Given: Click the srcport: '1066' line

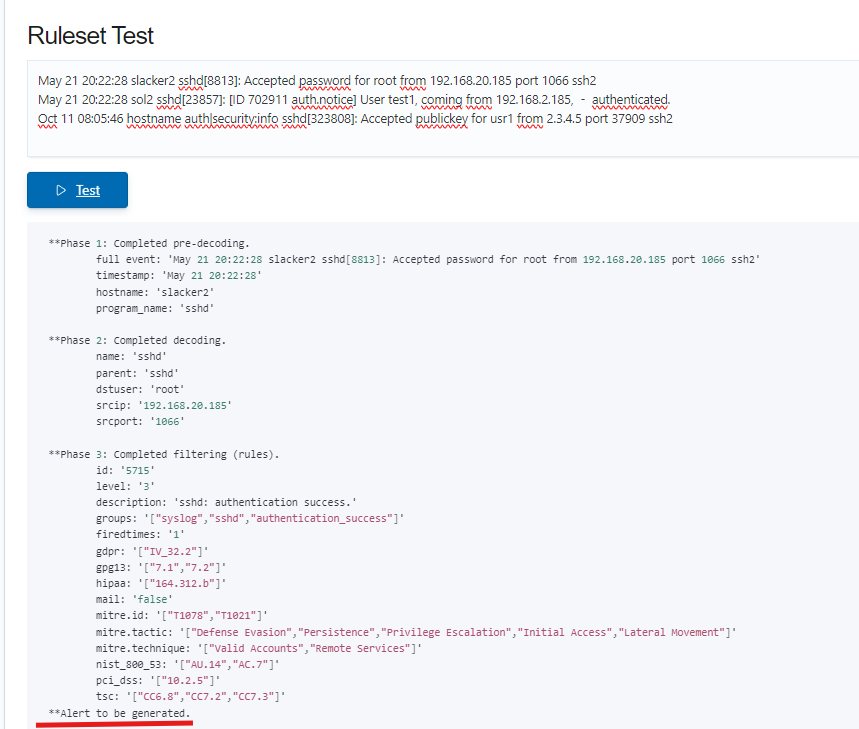Looking at the screenshot, I should click(140, 422).
